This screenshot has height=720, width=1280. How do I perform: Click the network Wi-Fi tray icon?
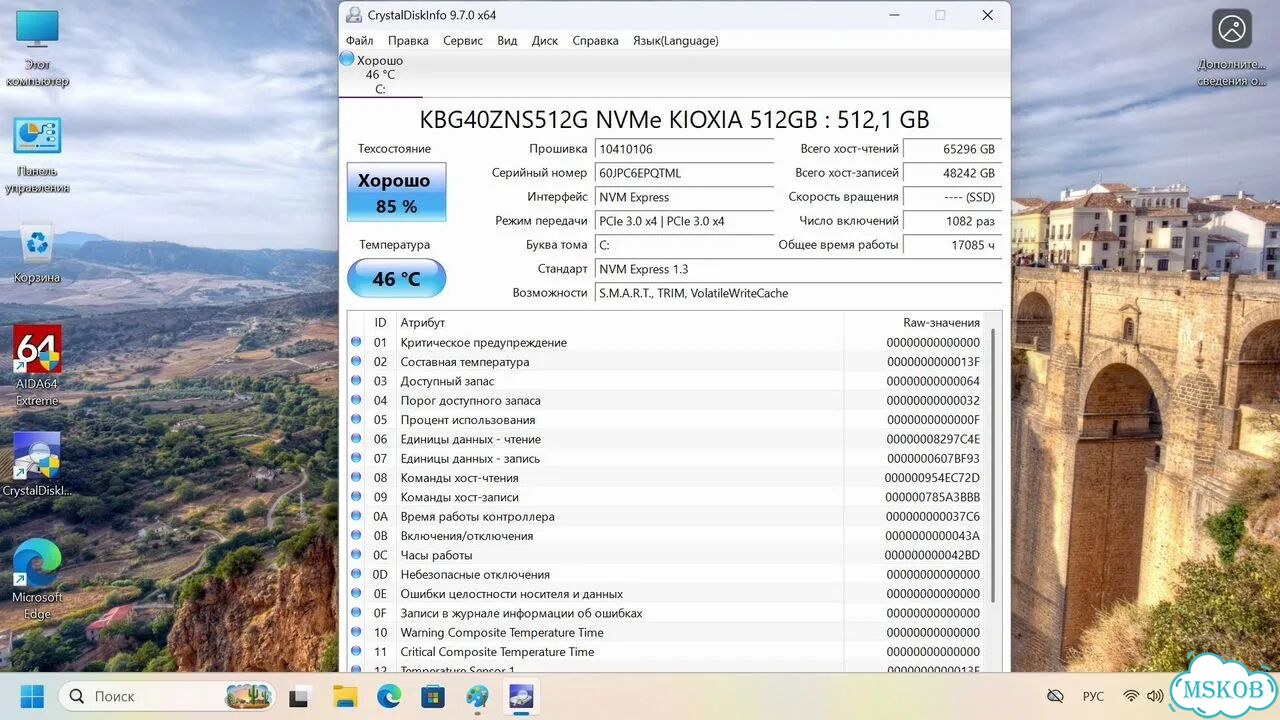point(1131,696)
